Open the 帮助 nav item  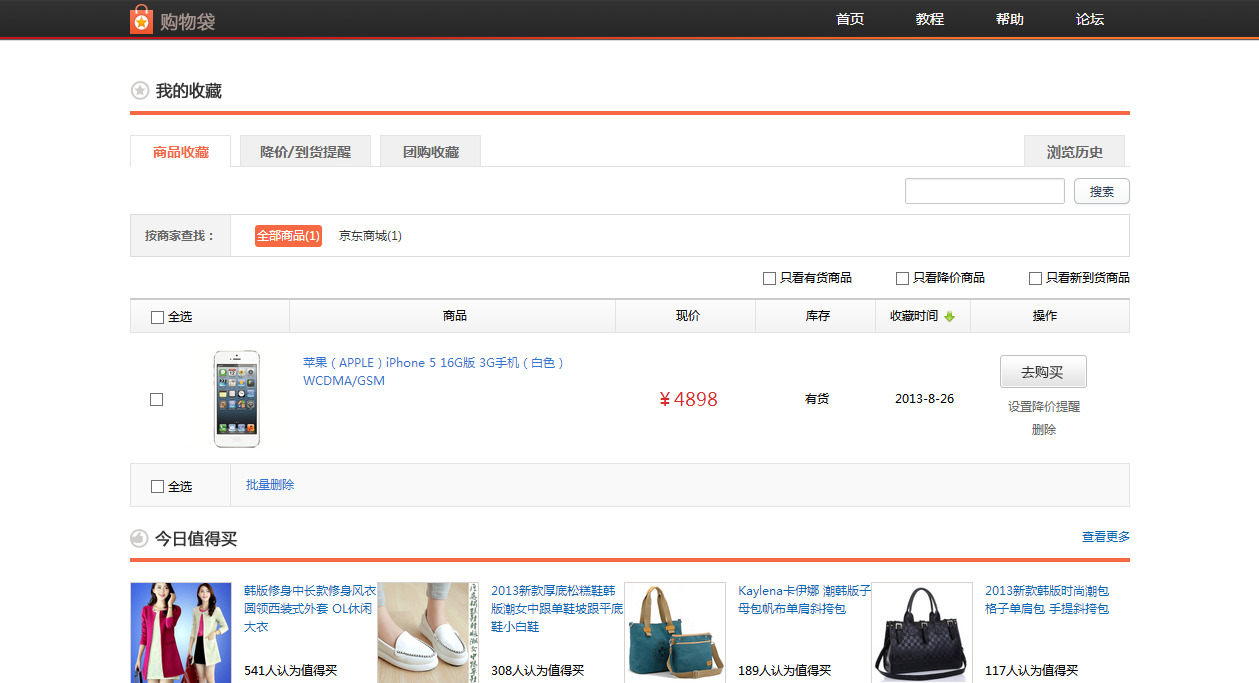(1010, 19)
